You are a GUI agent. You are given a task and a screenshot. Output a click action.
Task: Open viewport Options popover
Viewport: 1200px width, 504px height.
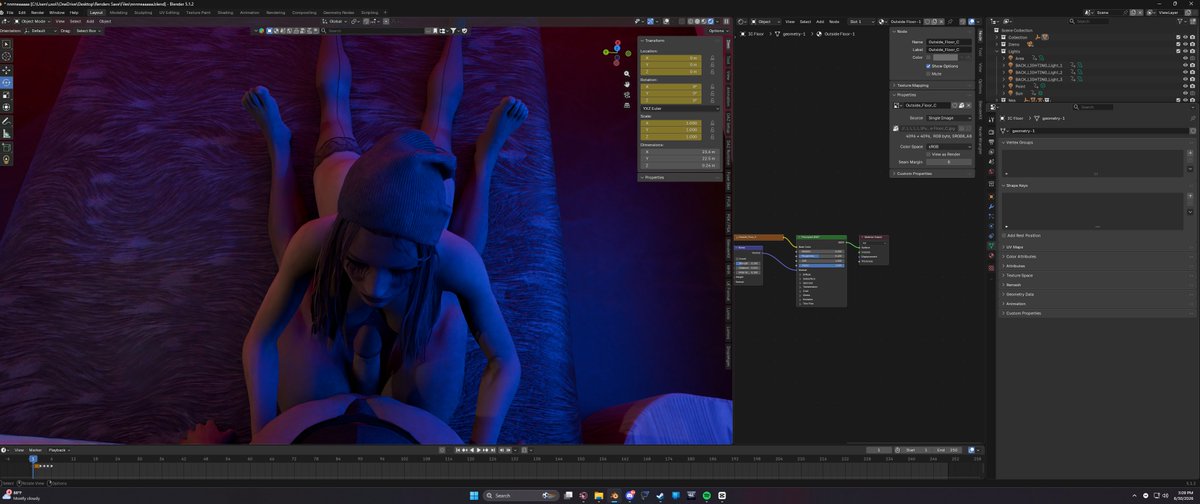716,31
